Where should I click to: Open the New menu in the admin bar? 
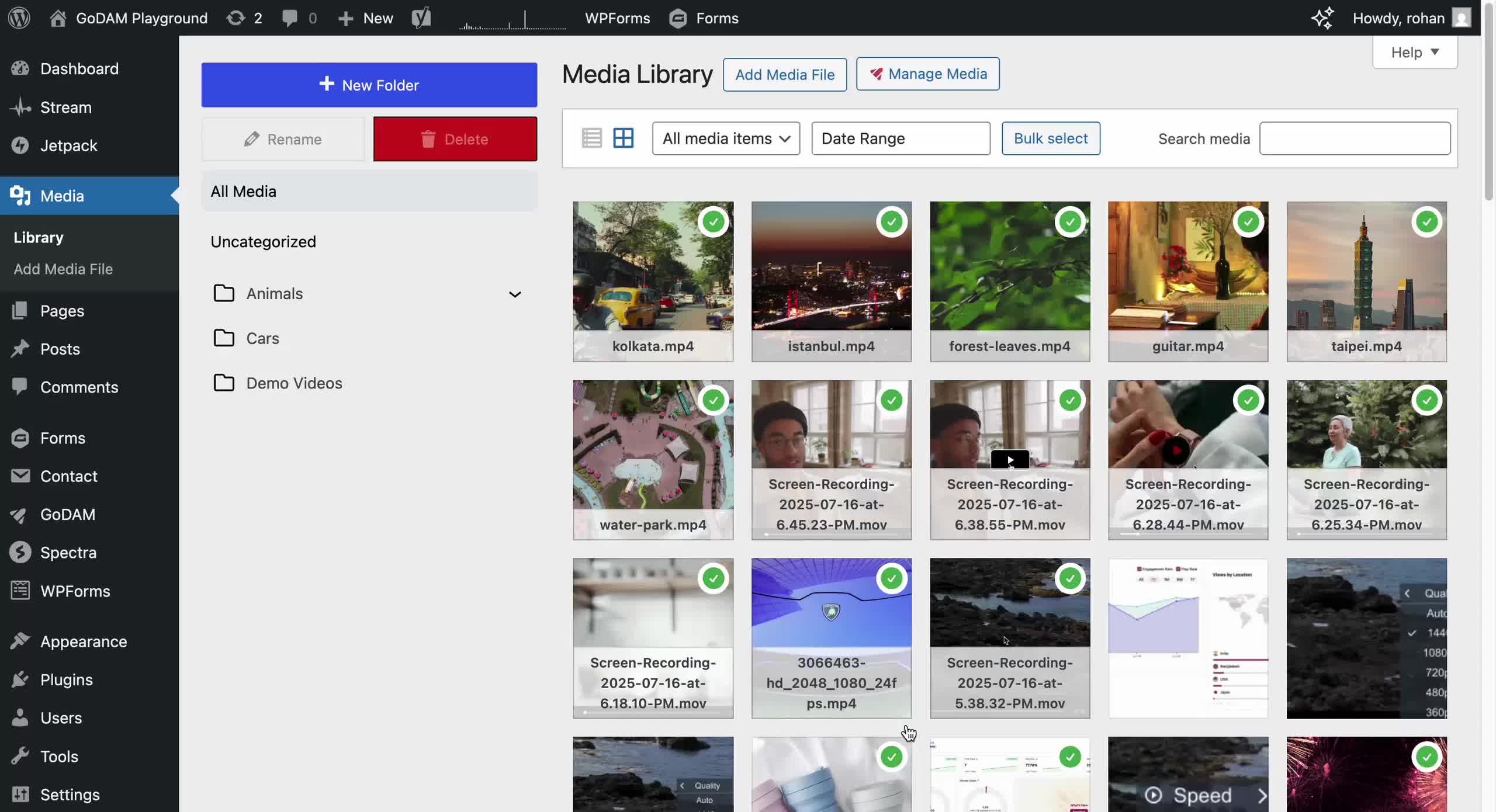point(365,18)
